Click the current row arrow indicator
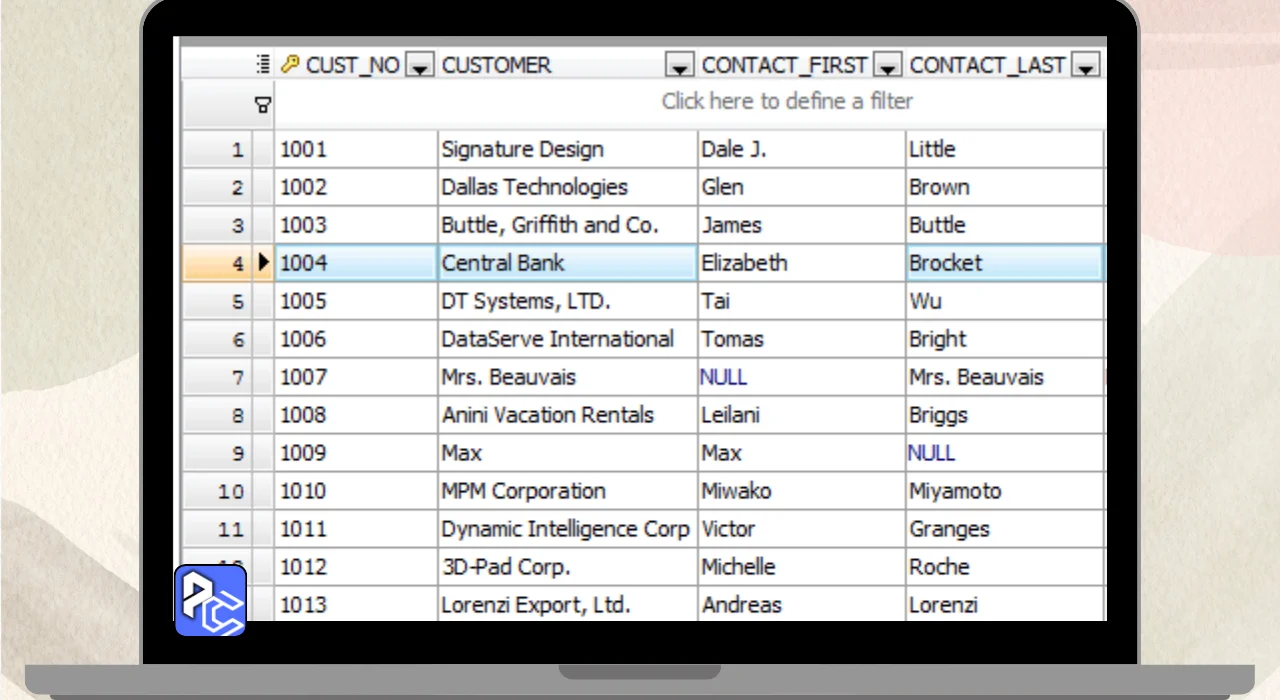Screen dimensions: 1280x700 [264, 263]
